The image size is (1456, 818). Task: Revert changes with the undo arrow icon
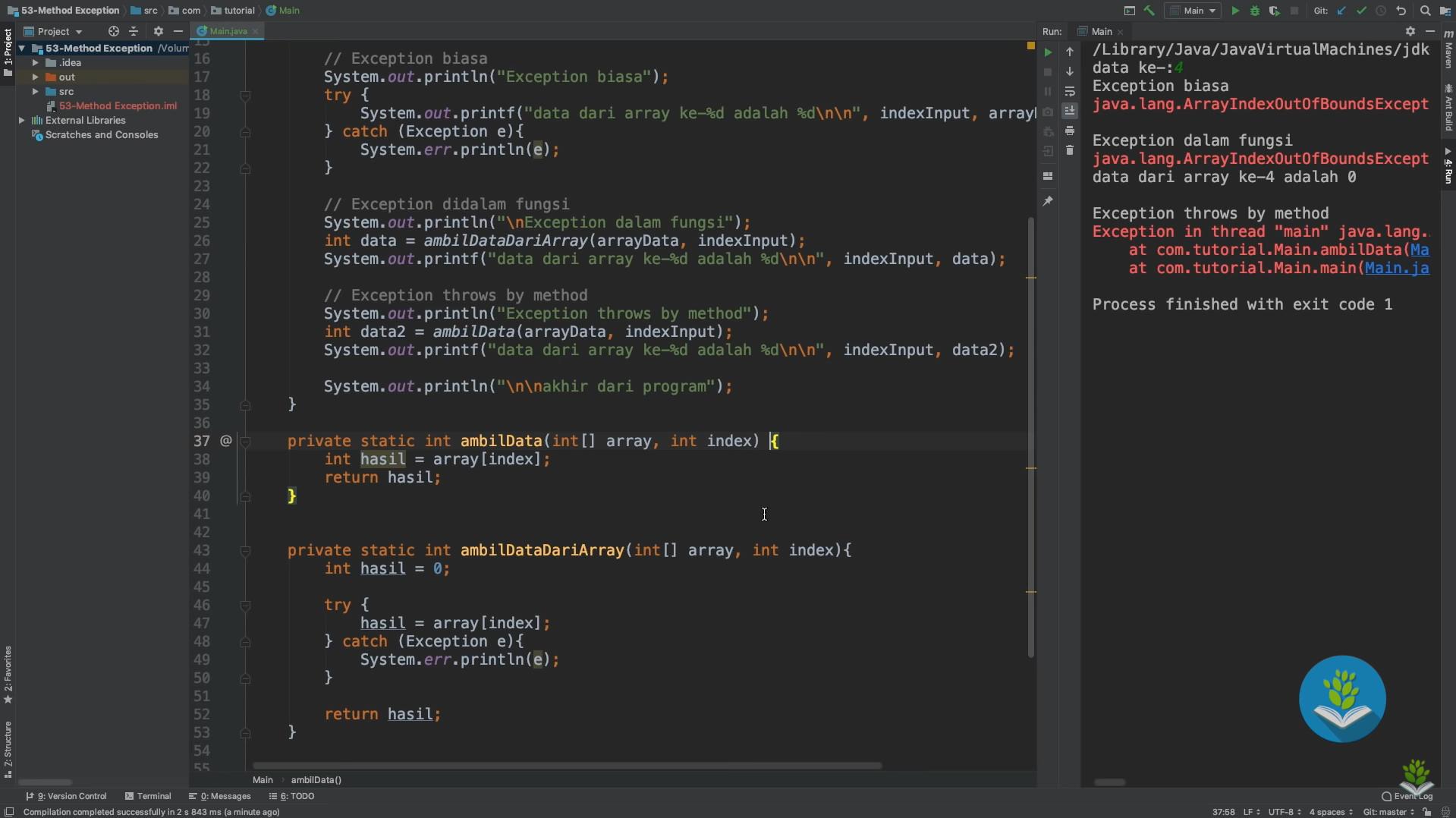tap(1401, 11)
